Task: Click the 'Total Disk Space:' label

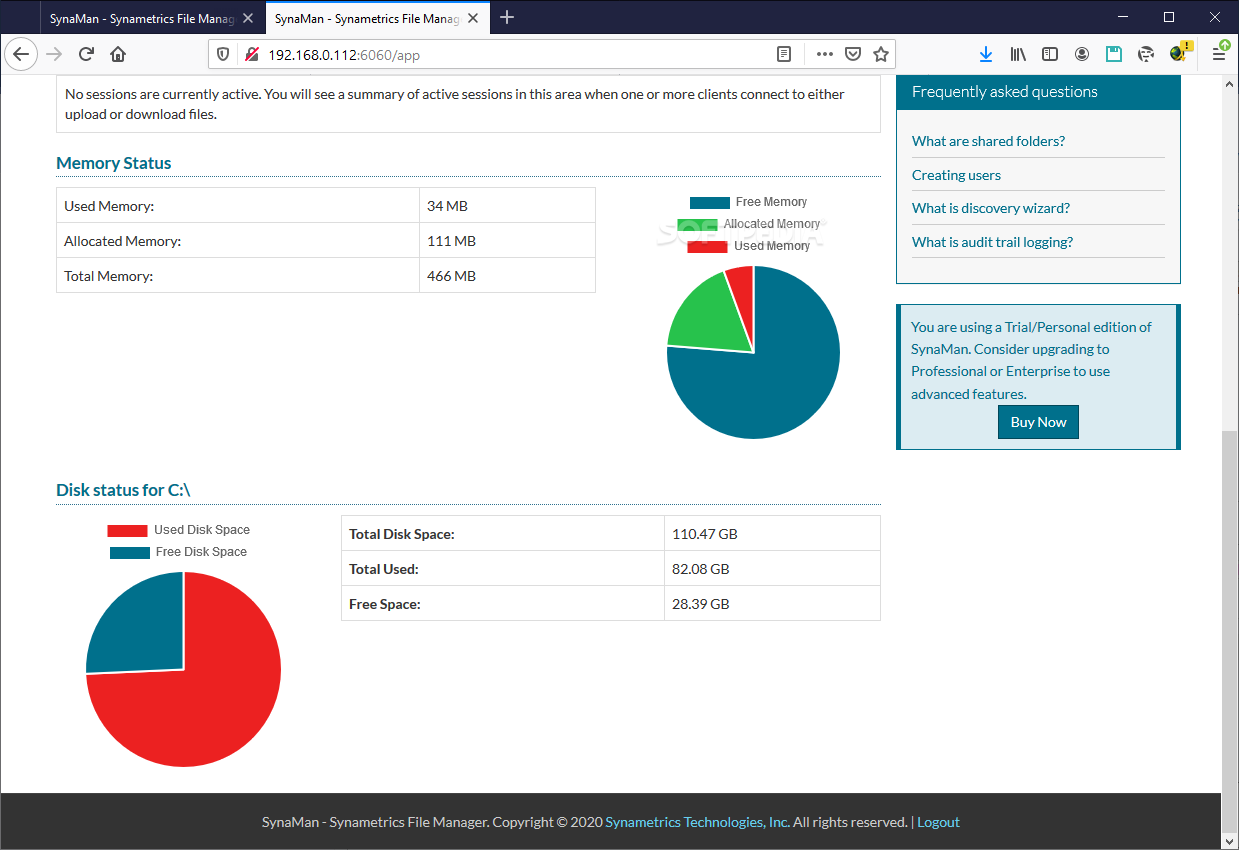Action: tap(402, 534)
